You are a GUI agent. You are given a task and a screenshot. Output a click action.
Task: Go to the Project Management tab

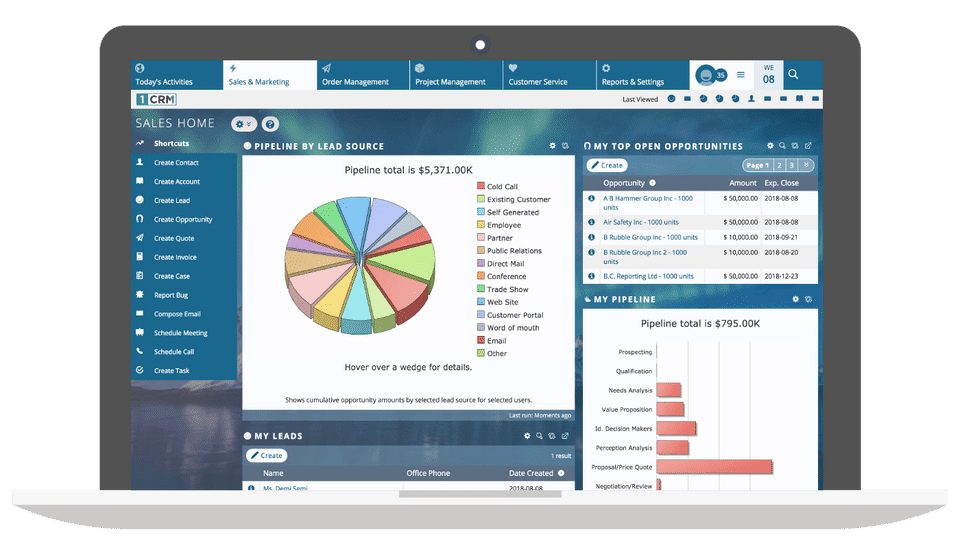(456, 75)
